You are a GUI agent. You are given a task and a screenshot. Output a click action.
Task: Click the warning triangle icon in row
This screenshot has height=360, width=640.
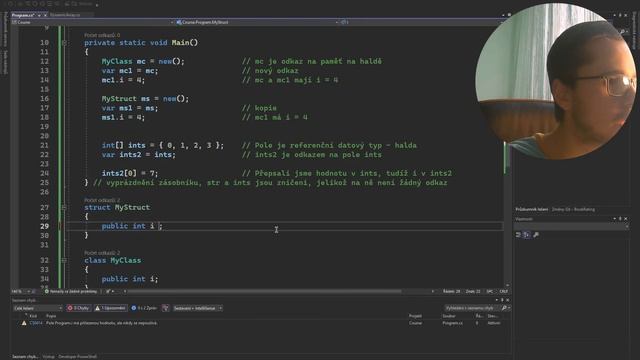click(24, 323)
